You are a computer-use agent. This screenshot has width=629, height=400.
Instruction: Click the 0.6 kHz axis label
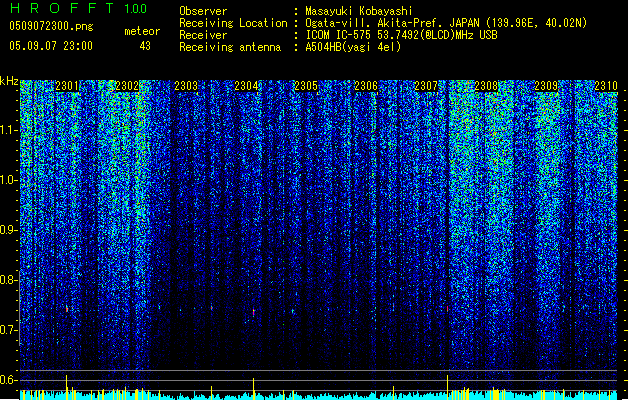click(9, 380)
